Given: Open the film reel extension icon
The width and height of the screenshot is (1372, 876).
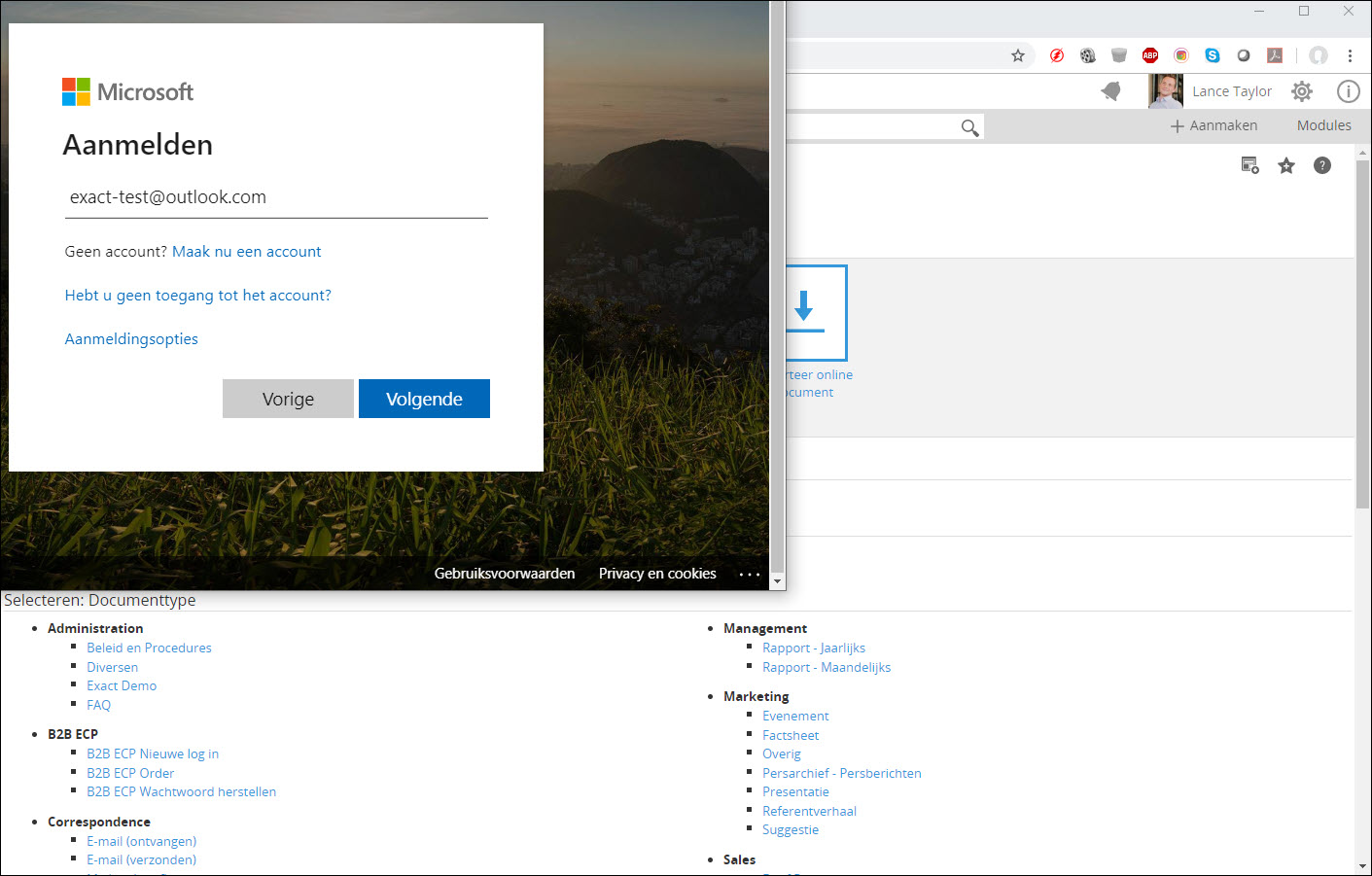Looking at the screenshot, I should 1088,55.
